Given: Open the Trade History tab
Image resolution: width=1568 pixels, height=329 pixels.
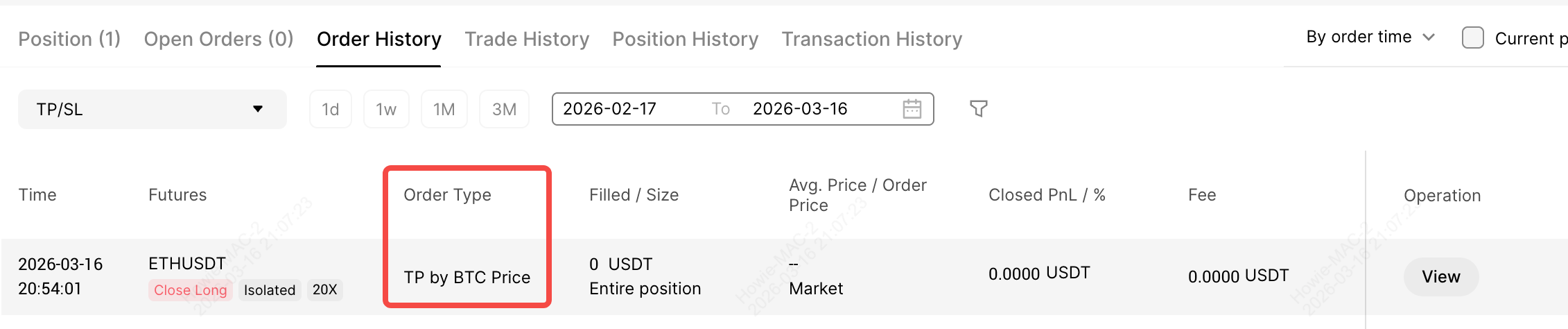Looking at the screenshot, I should pos(527,39).
